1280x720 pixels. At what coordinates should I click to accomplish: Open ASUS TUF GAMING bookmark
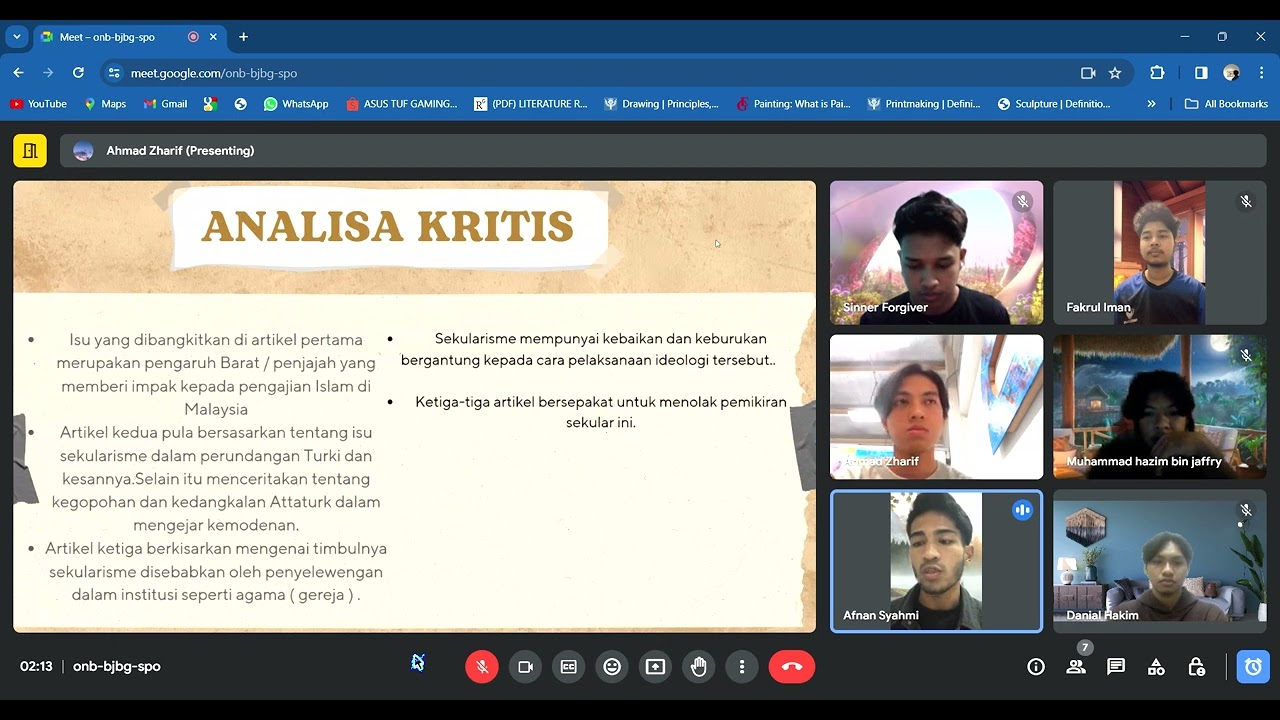(x=401, y=104)
